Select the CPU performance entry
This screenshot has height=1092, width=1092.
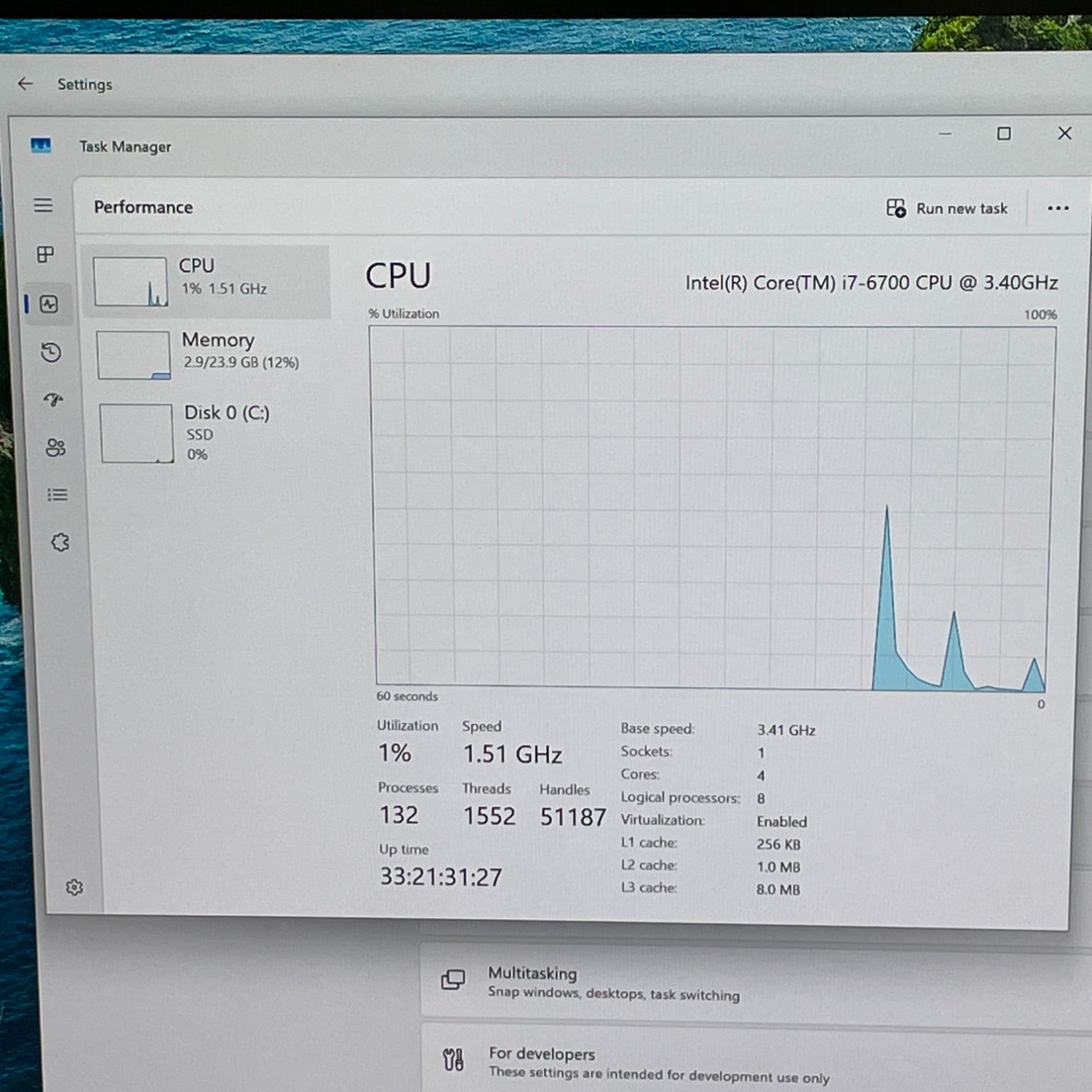(x=207, y=281)
